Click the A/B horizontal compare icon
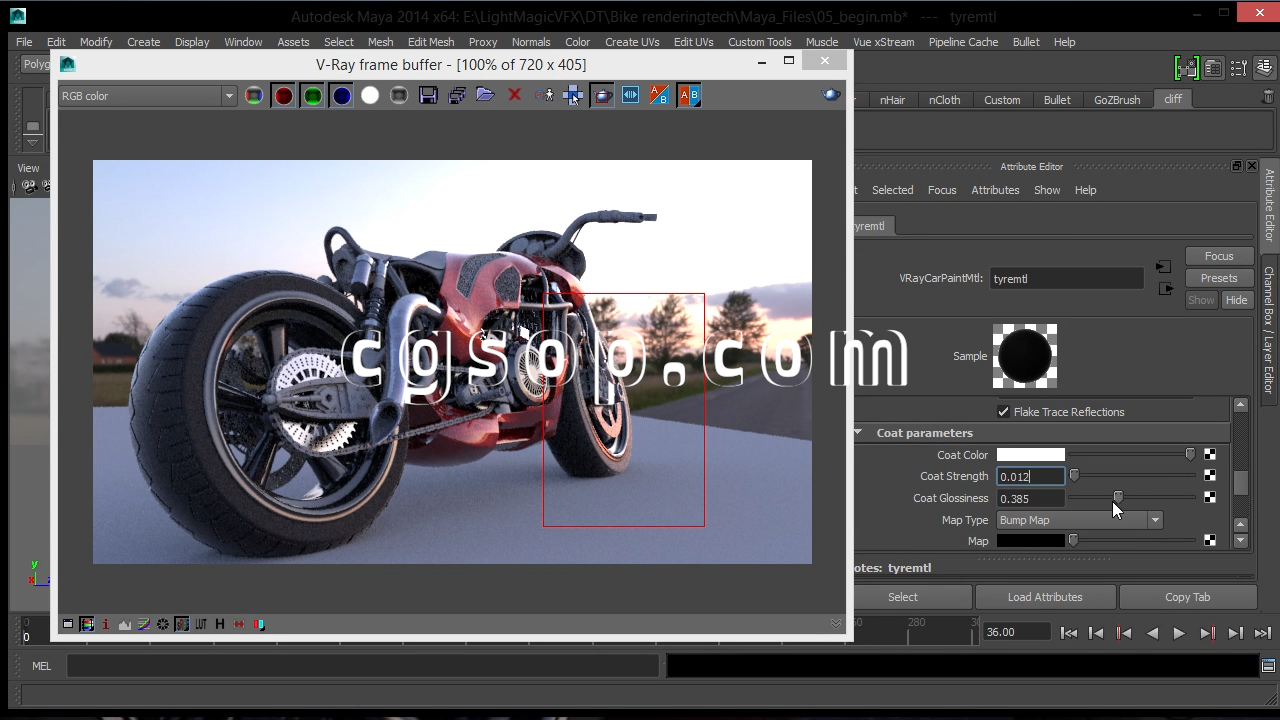 click(x=689, y=96)
